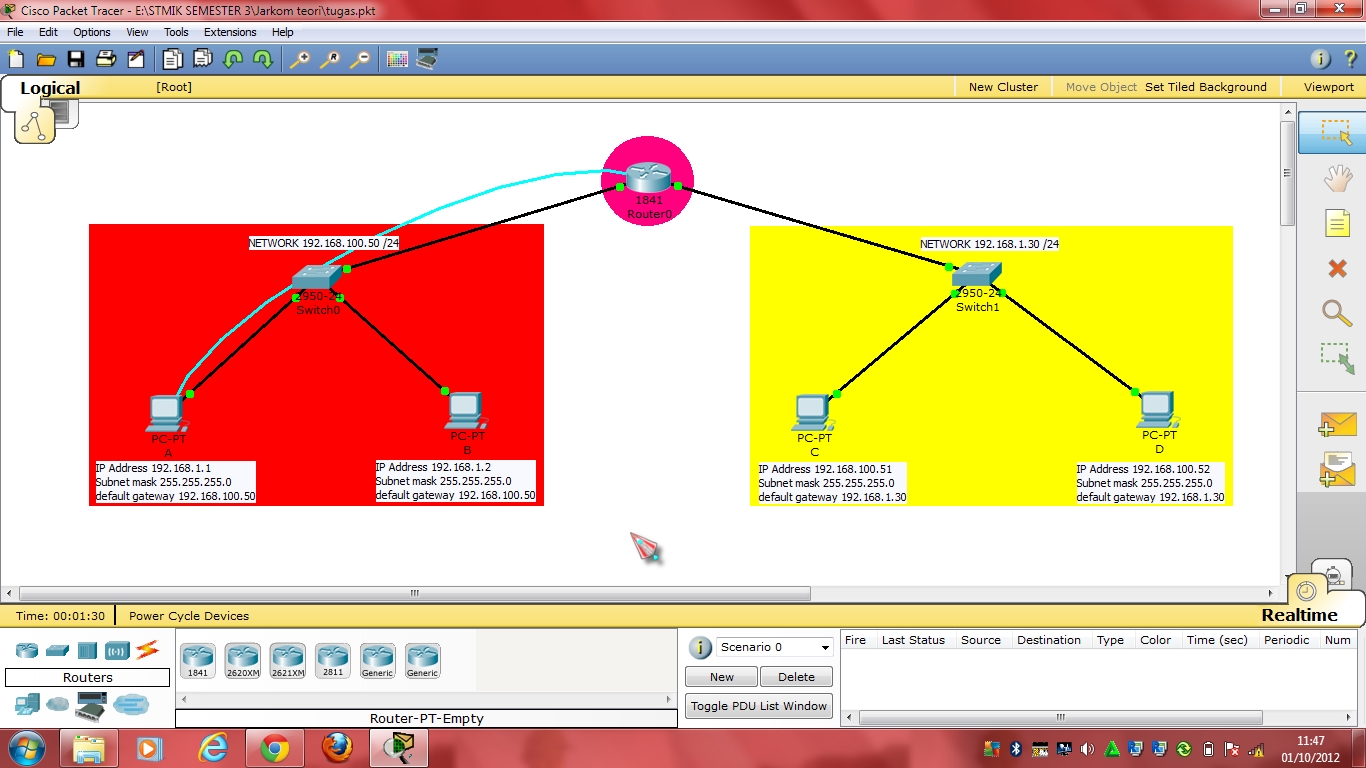Click Set Tiled Background
The image size is (1366, 768).
point(1206,87)
